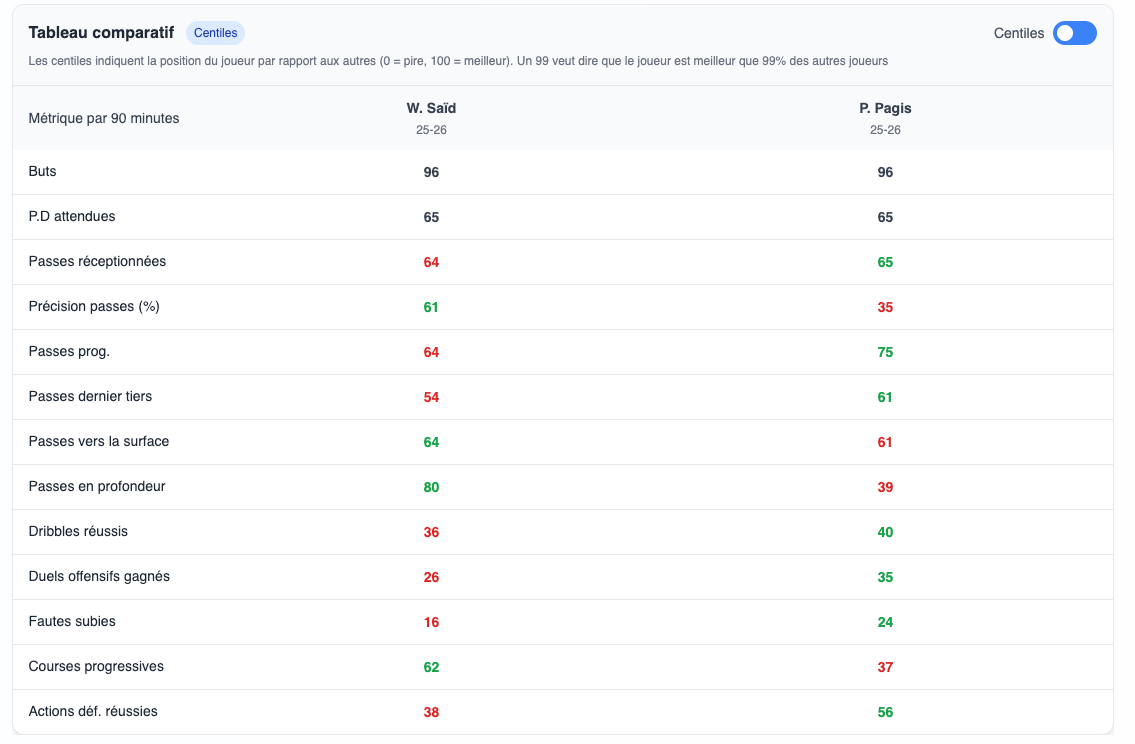1135x744 pixels.
Task: Select the W. Saïd column header
Action: 431,108
